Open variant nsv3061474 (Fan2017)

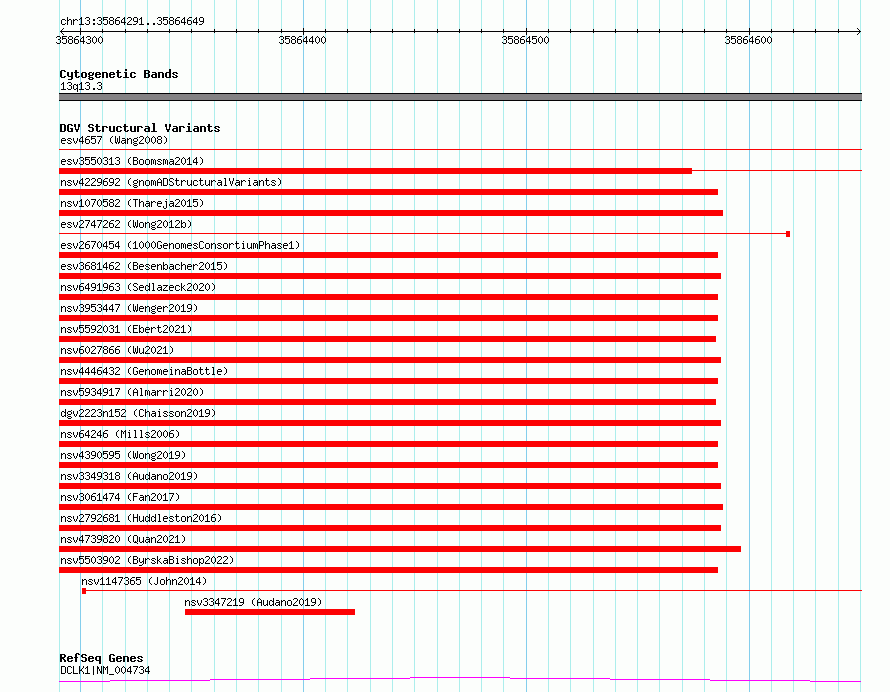tap(120, 497)
